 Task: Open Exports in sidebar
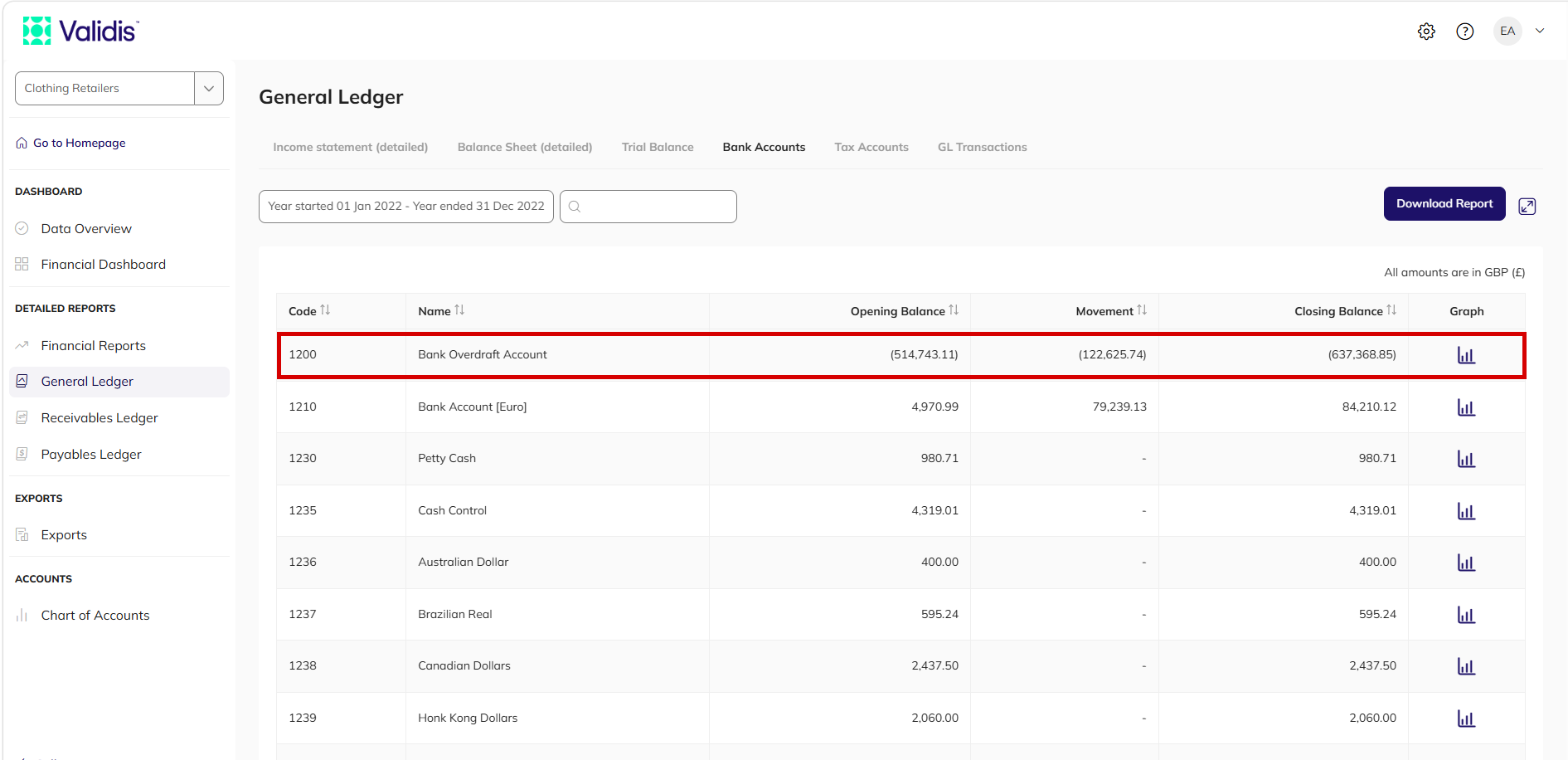click(x=64, y=534)
